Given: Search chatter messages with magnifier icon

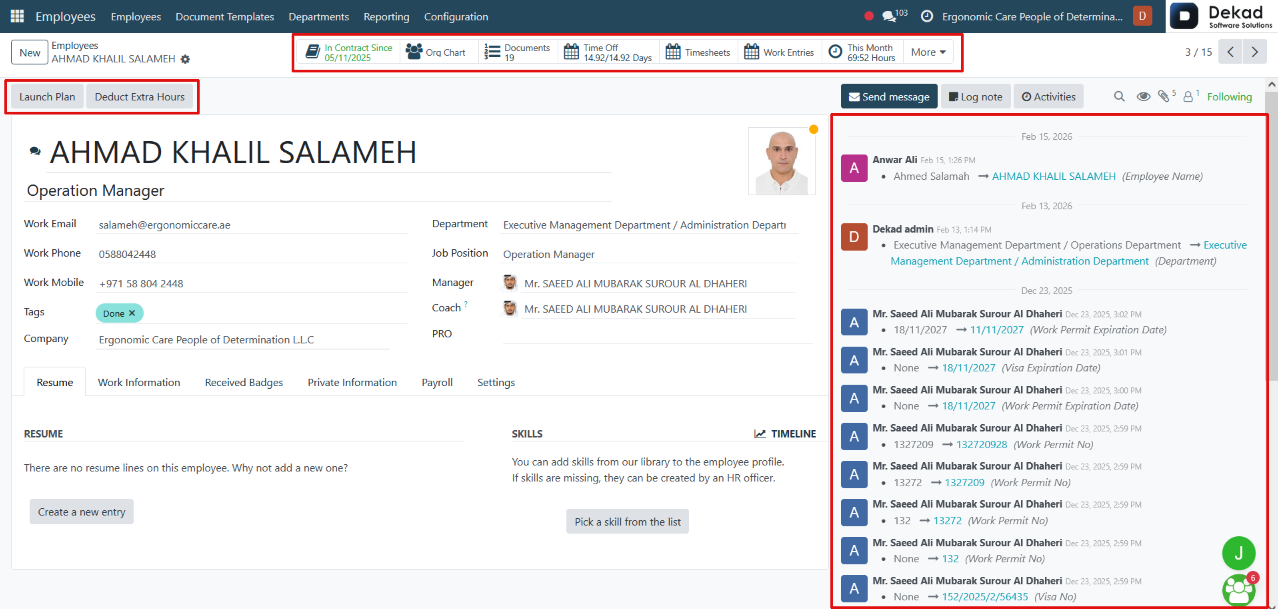Looking at the screenshot, I should pyautogui.click(x=1120, y=97).
